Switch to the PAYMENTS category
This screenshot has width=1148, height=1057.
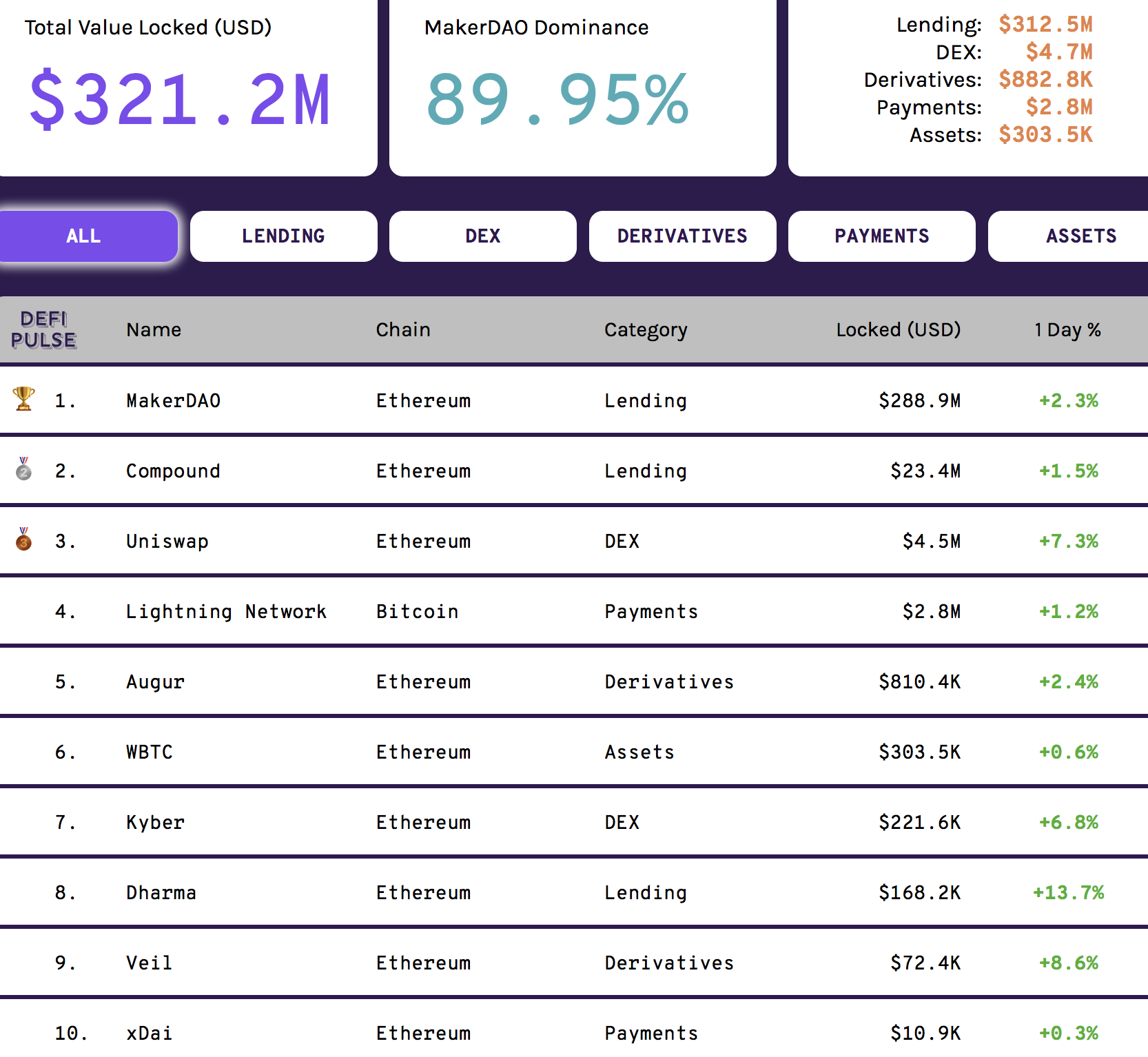(881, 236)
